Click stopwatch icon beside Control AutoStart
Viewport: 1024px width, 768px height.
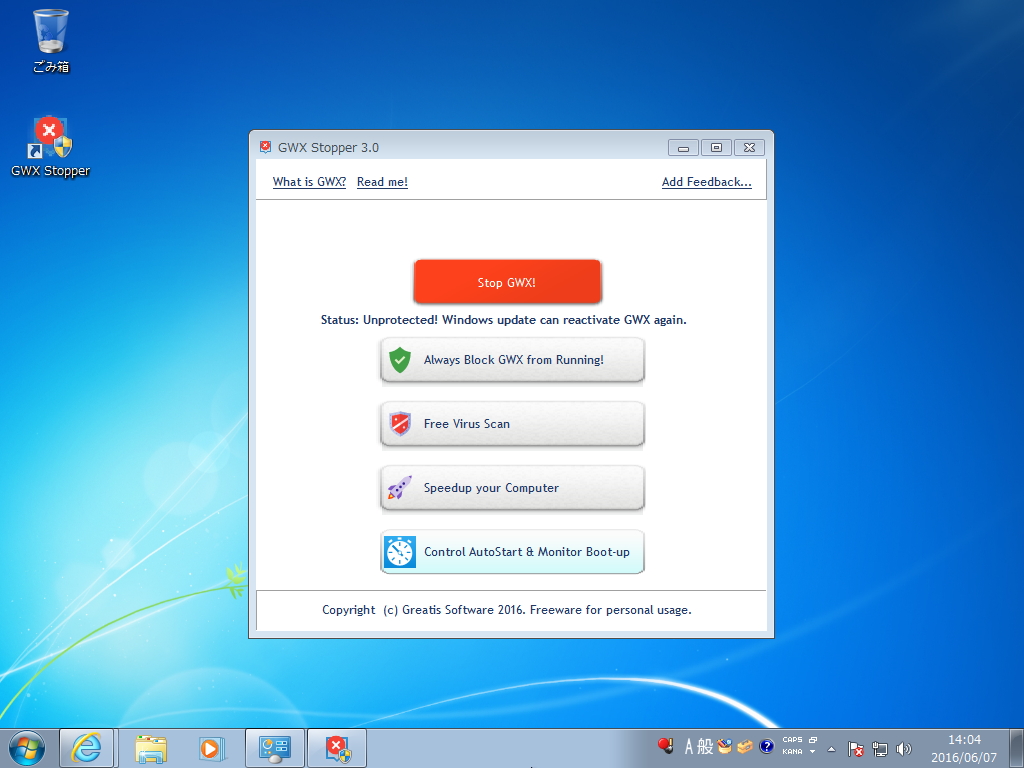coord(400,552)
